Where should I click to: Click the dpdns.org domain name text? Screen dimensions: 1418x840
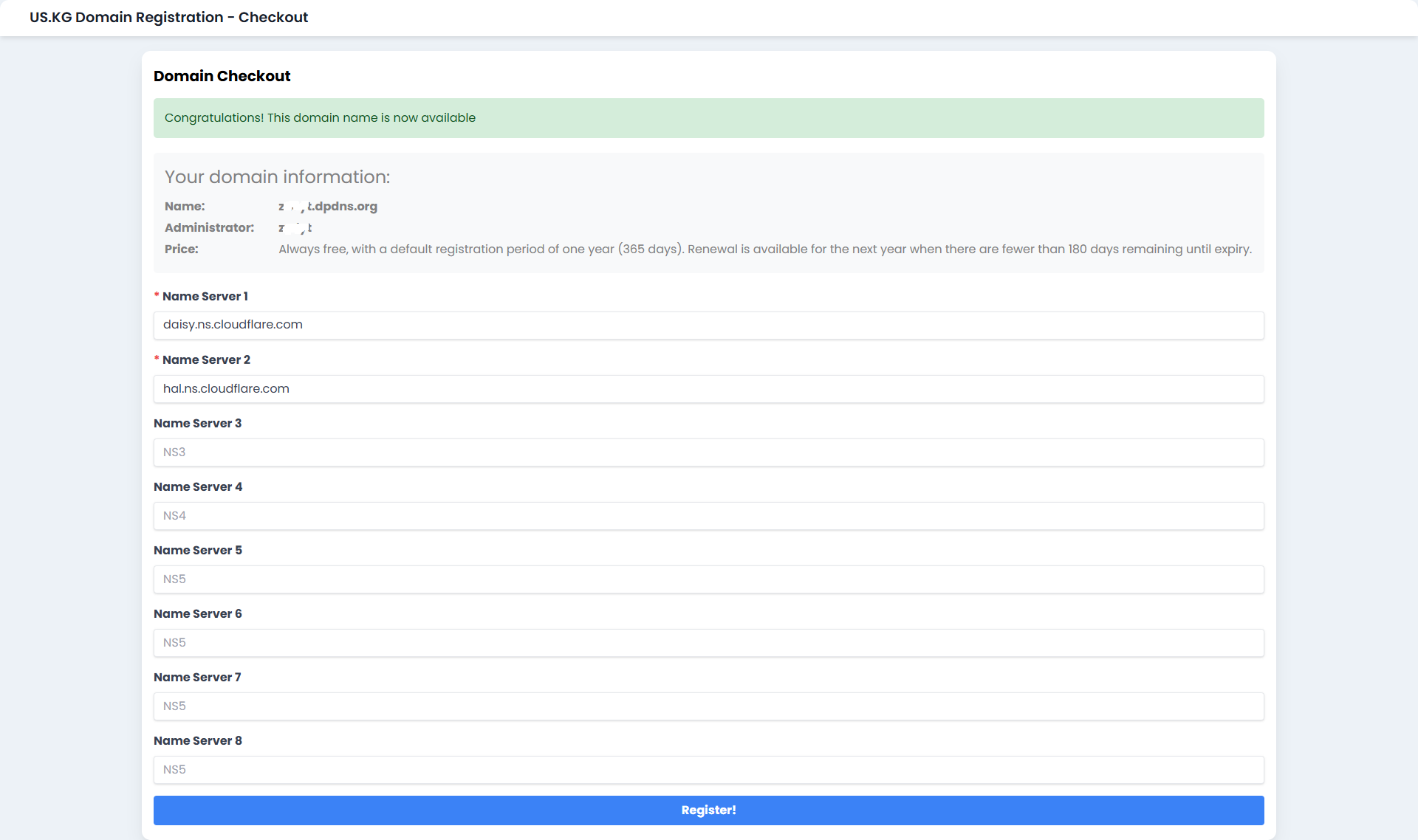(329, 207)
